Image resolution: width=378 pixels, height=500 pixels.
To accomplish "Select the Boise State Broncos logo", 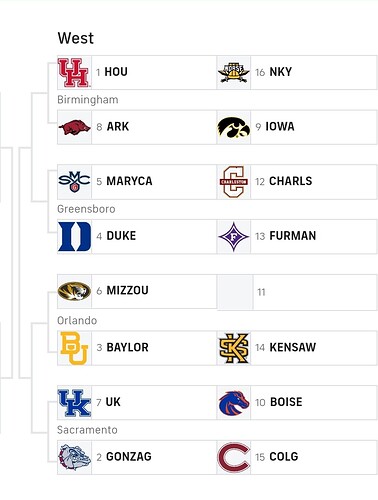I will (234, 403).
